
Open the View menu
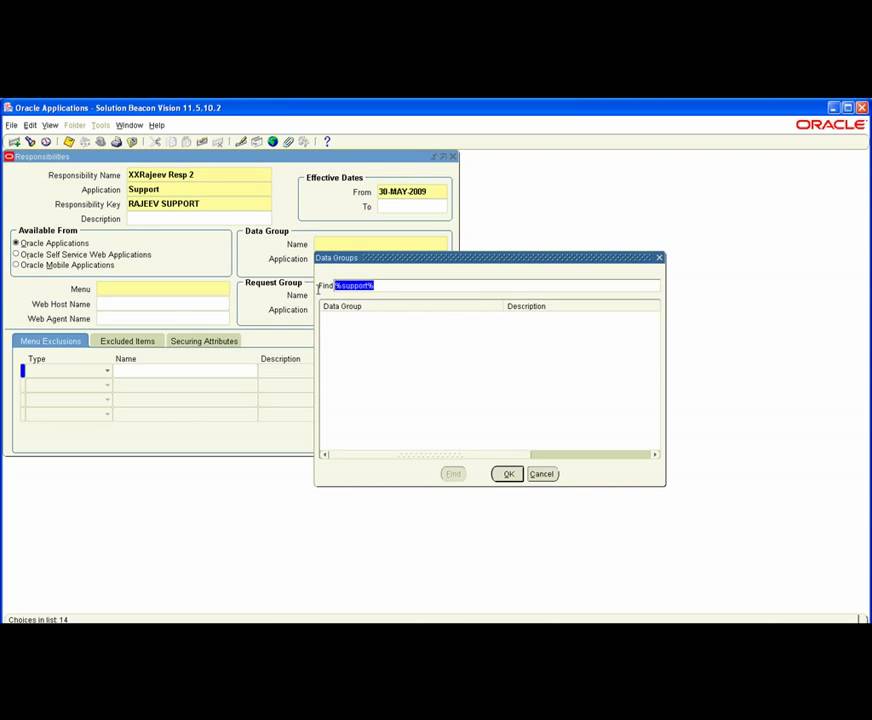pos(50,125)
